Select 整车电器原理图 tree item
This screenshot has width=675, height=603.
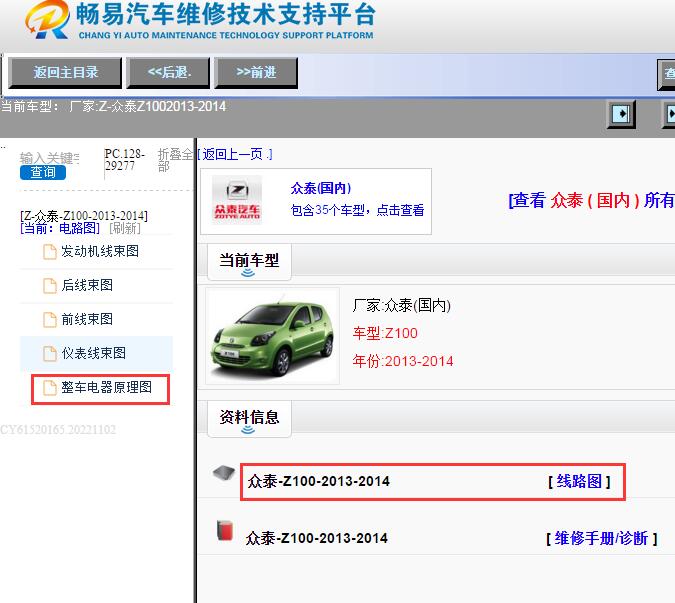click(x=106, y=387)
